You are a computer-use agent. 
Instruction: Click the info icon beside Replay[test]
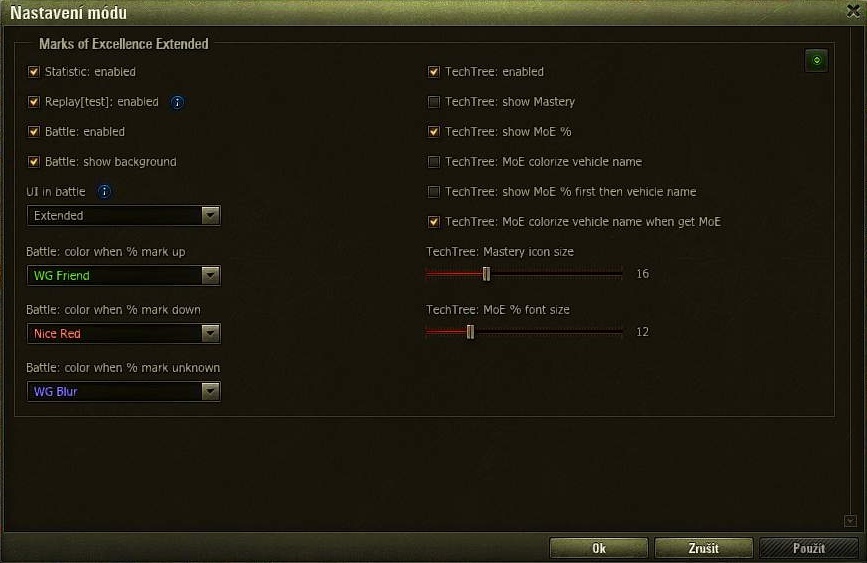(x=177, y=102)
